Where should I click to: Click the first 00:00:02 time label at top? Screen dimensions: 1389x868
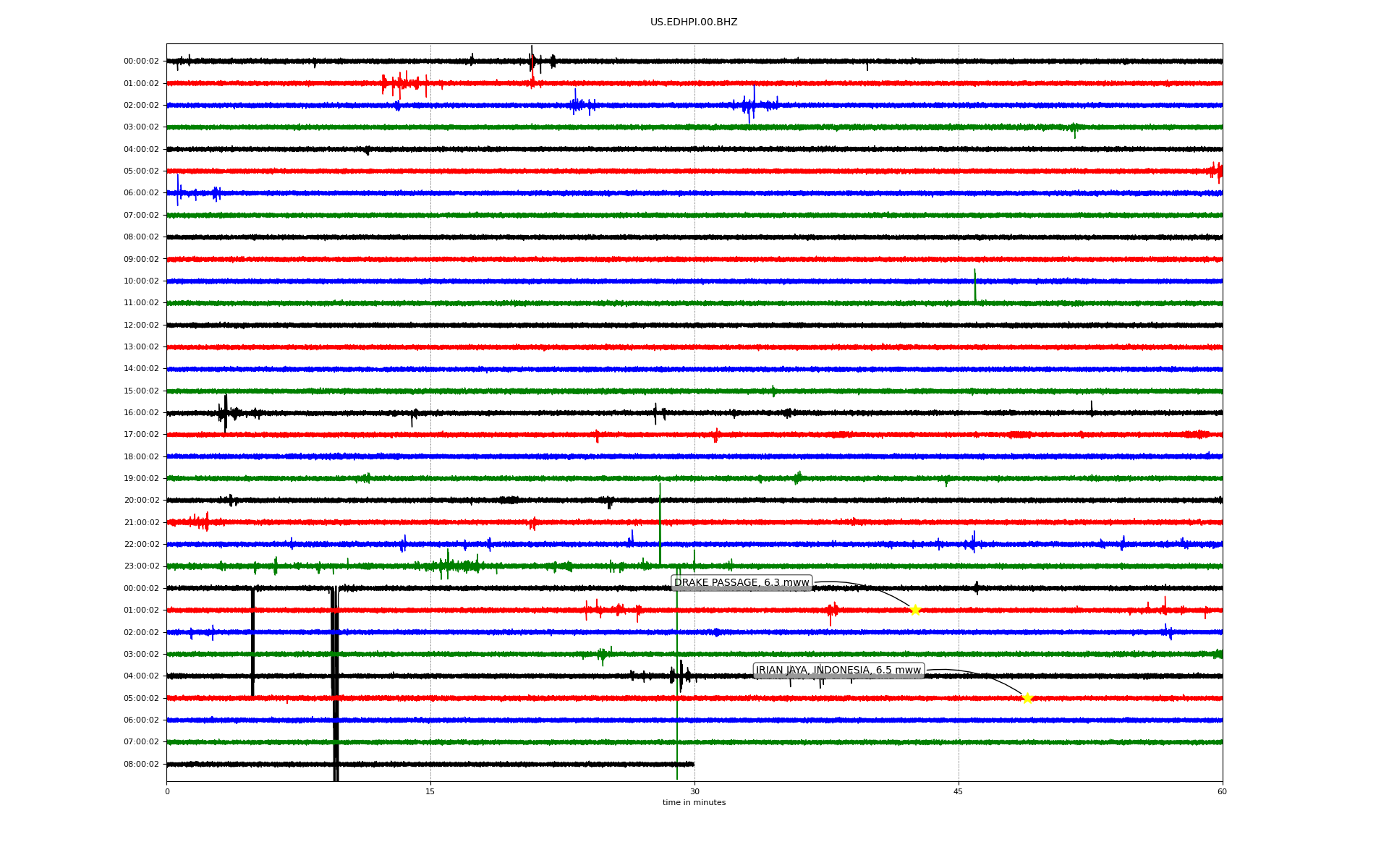click(141, 61)
